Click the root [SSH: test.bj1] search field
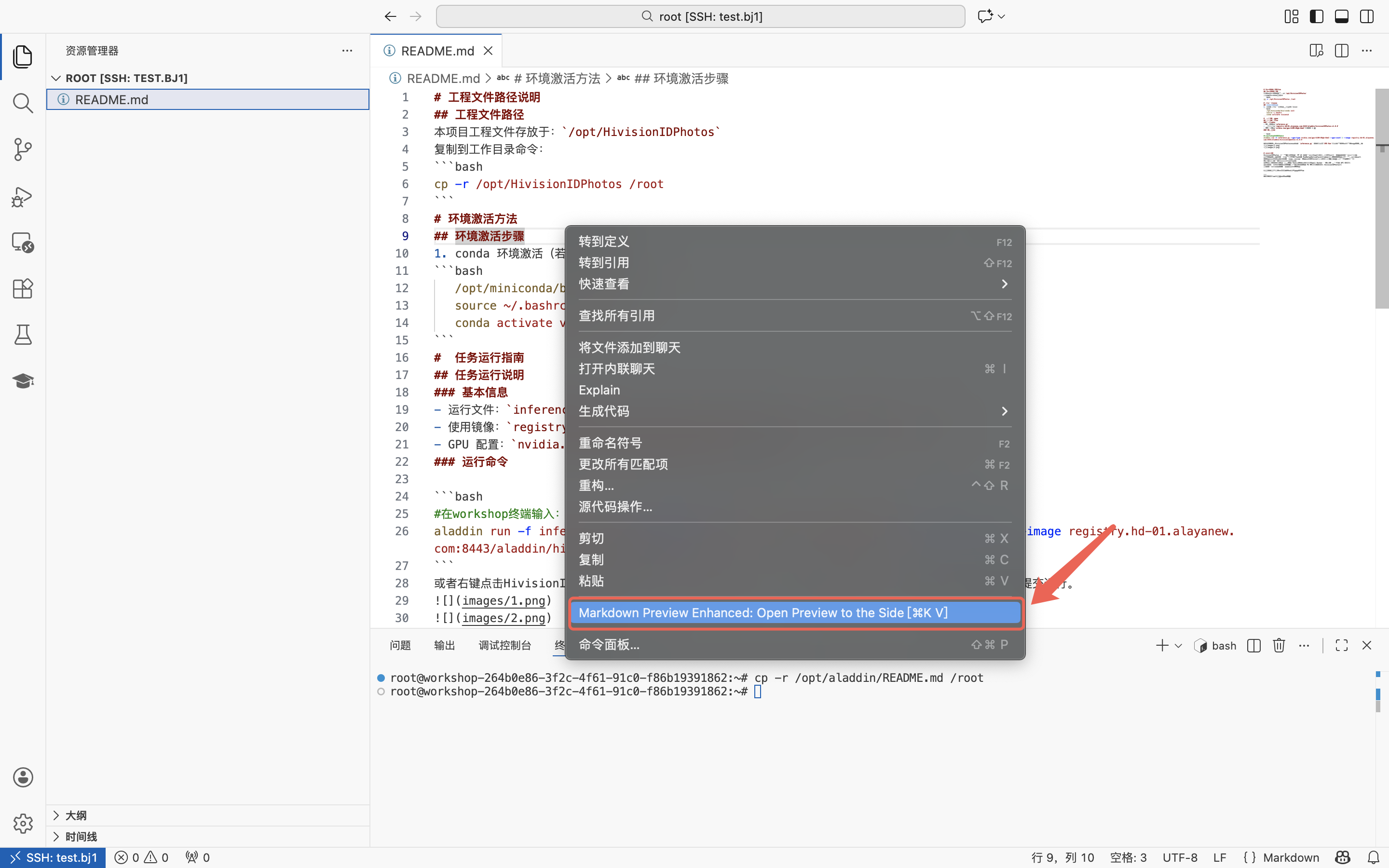Image resolution: width=1389 pixels, height=868 pixels. click(700, 17)
